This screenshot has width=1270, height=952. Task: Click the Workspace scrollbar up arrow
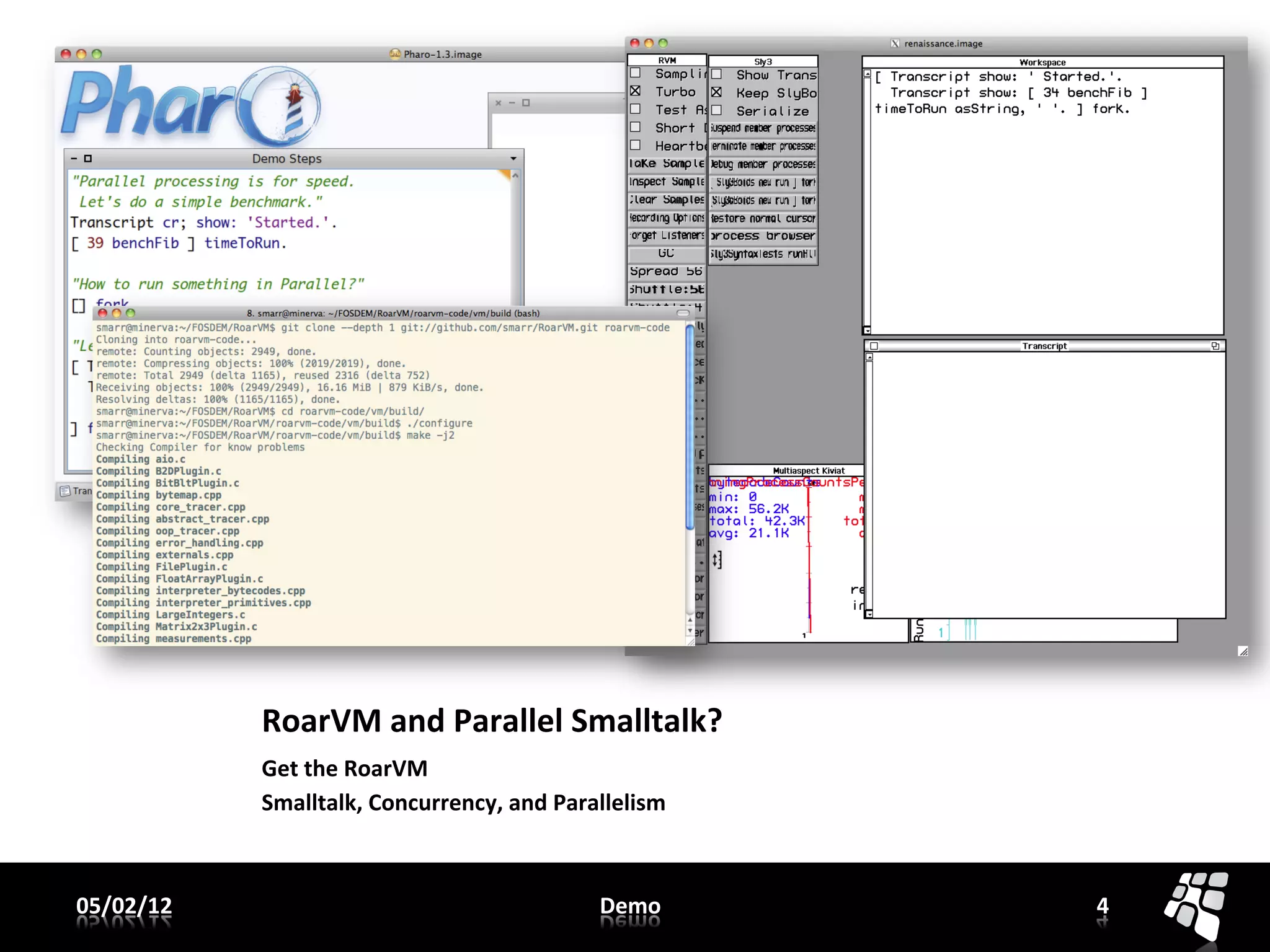click(x=867, y=74)
